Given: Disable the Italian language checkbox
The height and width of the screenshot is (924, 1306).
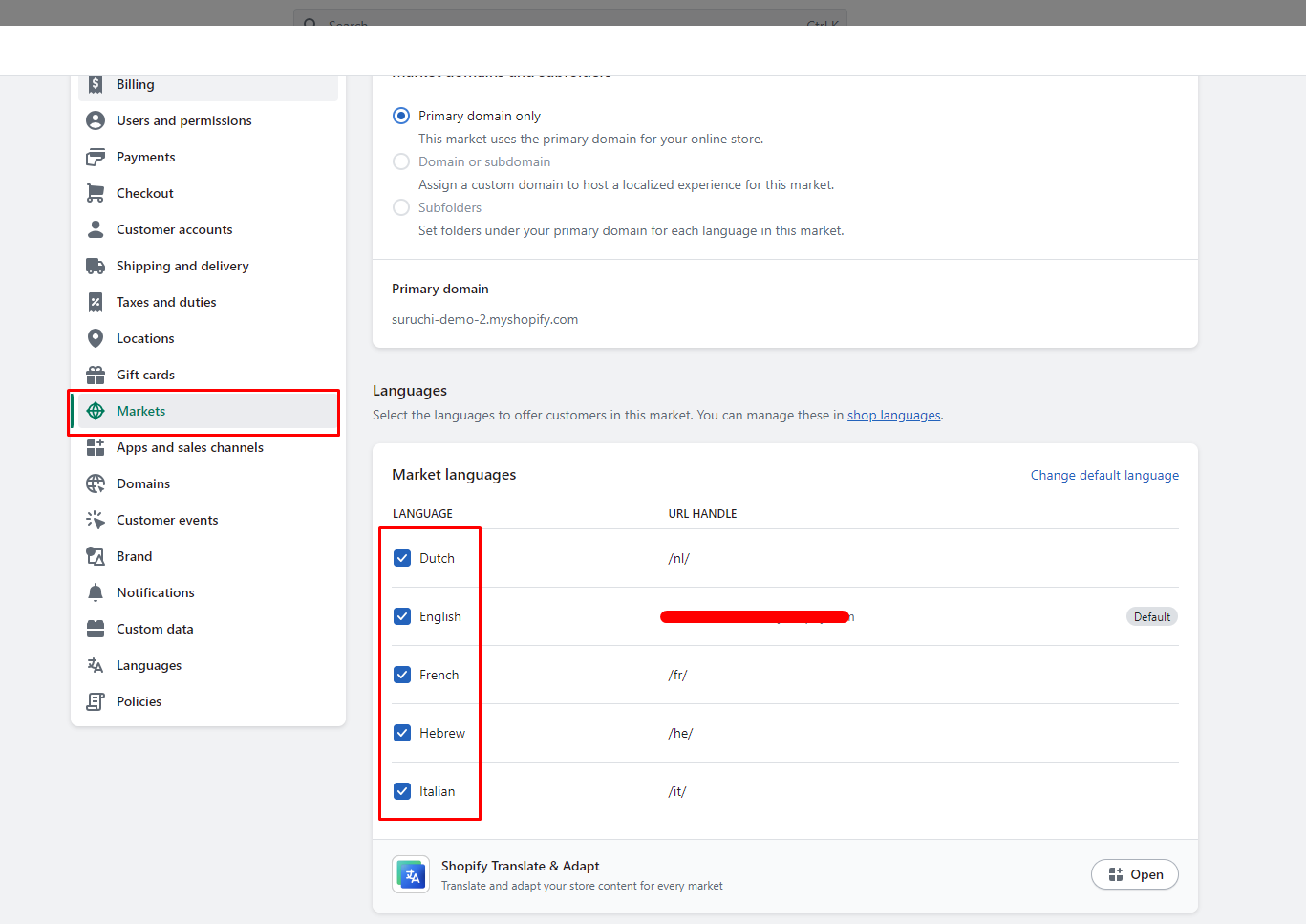Looking at the screenshot, I should (402, 791).
